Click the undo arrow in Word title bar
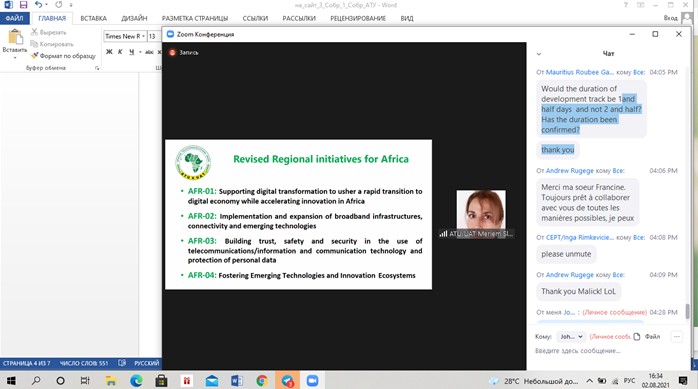The width and height of the screenshot is (698, 389). [39, 5]
